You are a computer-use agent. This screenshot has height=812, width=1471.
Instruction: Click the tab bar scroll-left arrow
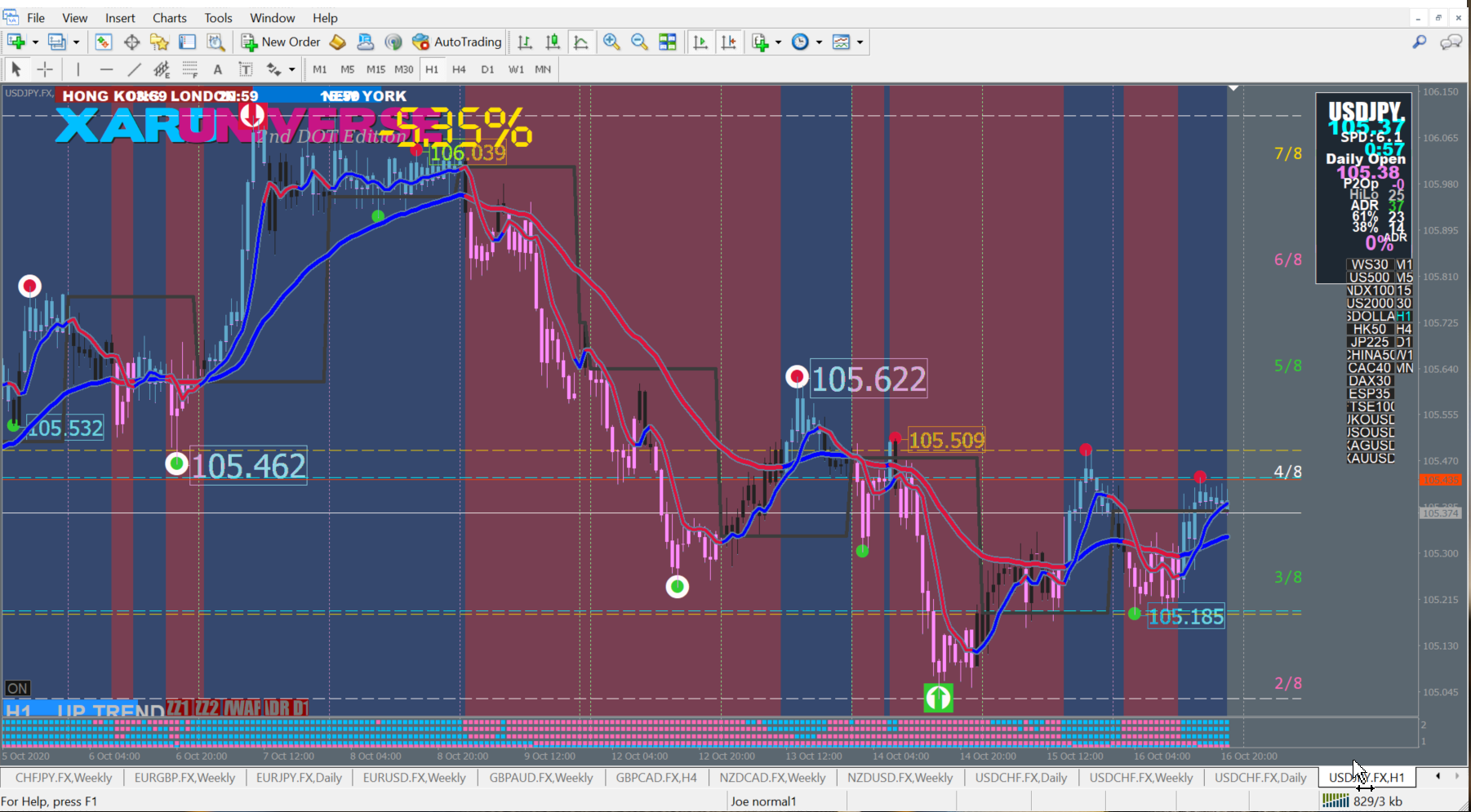1438,776
